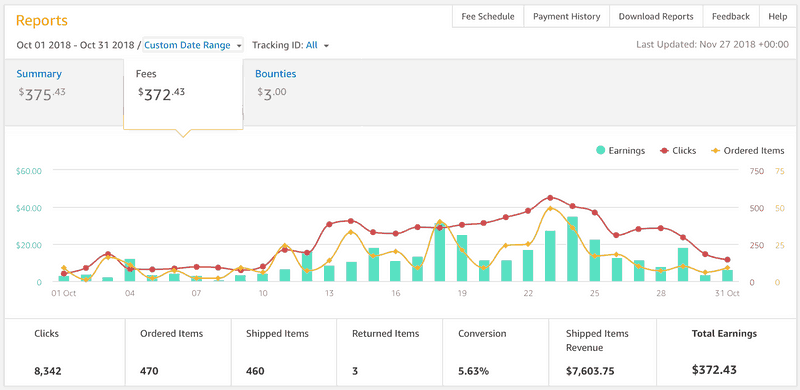Click the $40.00 axis label

tap(29, 208)
